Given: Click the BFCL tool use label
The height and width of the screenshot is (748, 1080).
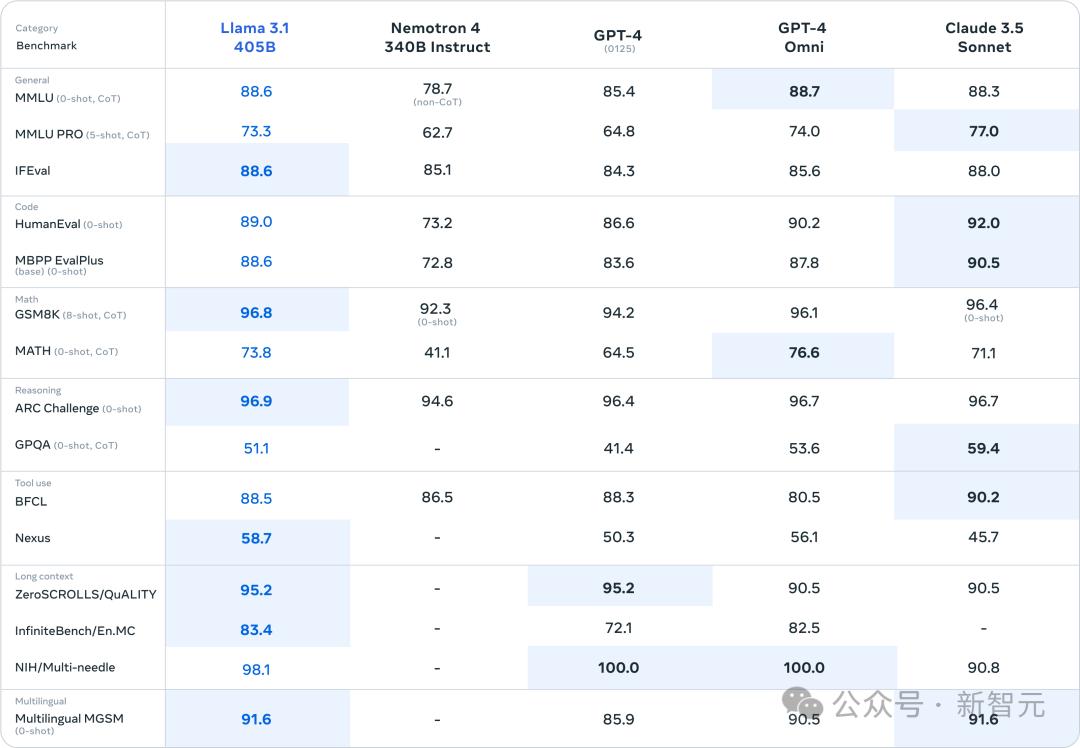Looking at the screenshot, I should 31,501.
